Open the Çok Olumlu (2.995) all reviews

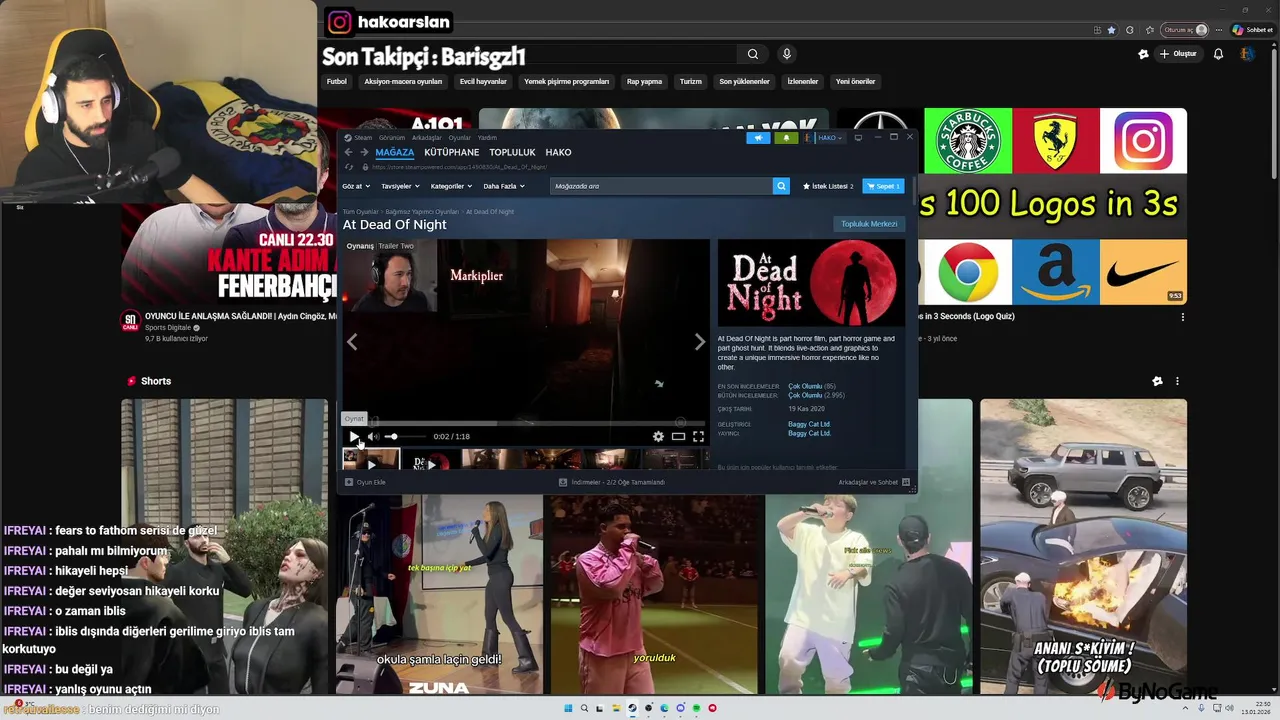816,395
